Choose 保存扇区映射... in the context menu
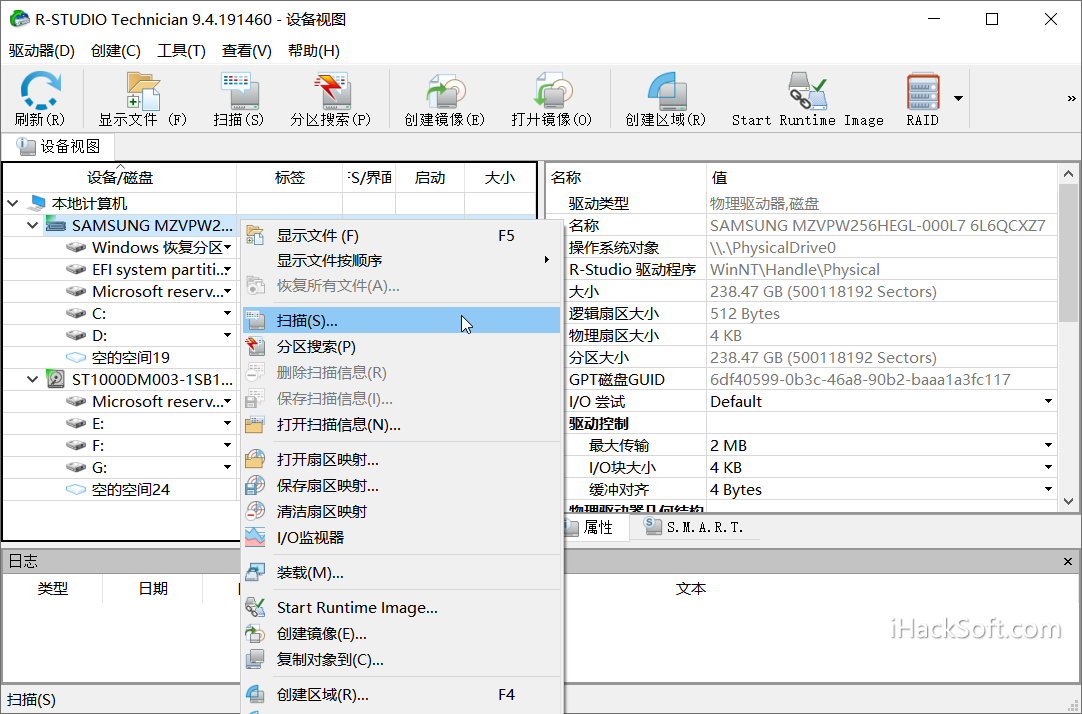 401,486
